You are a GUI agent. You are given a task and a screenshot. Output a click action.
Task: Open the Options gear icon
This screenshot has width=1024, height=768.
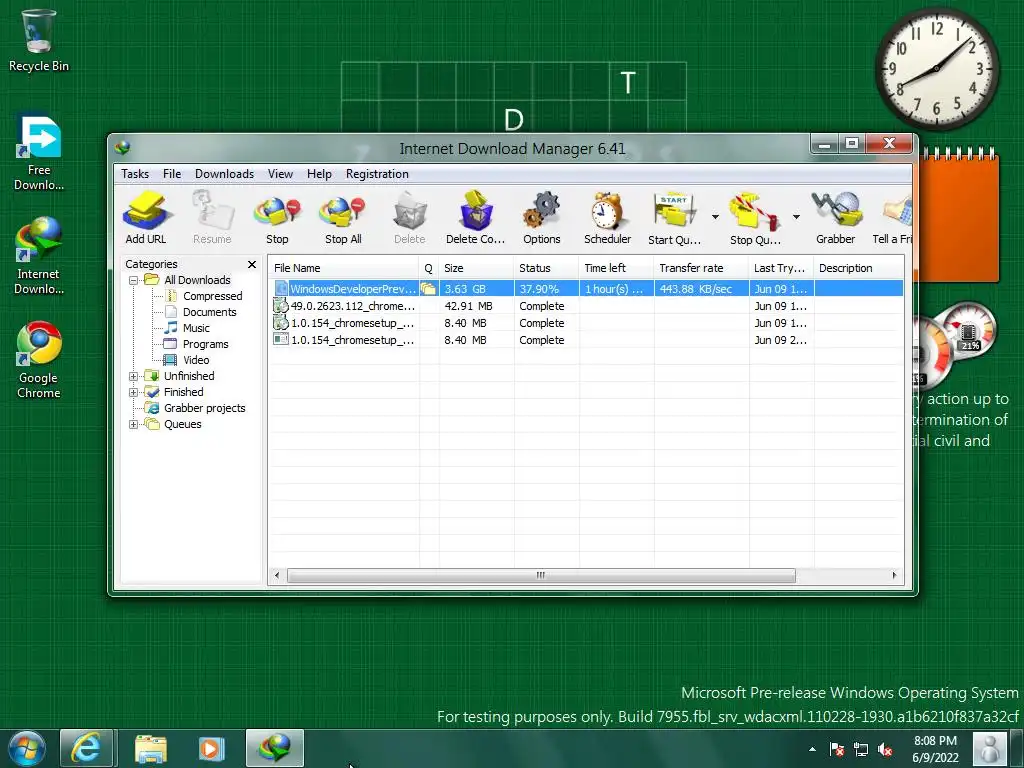[x=541, y=218]
